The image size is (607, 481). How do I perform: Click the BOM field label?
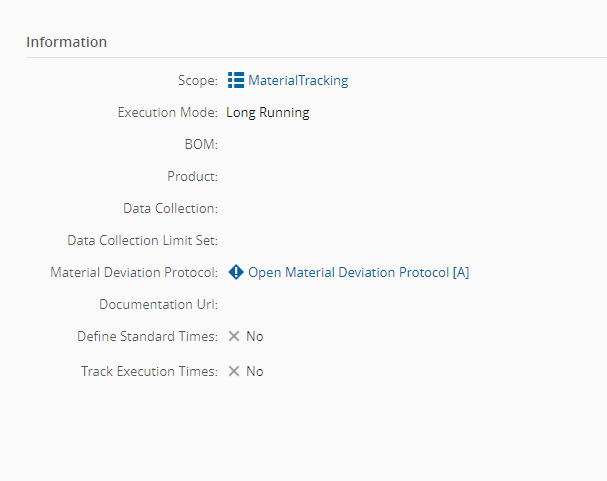click(x=203, y=144)
